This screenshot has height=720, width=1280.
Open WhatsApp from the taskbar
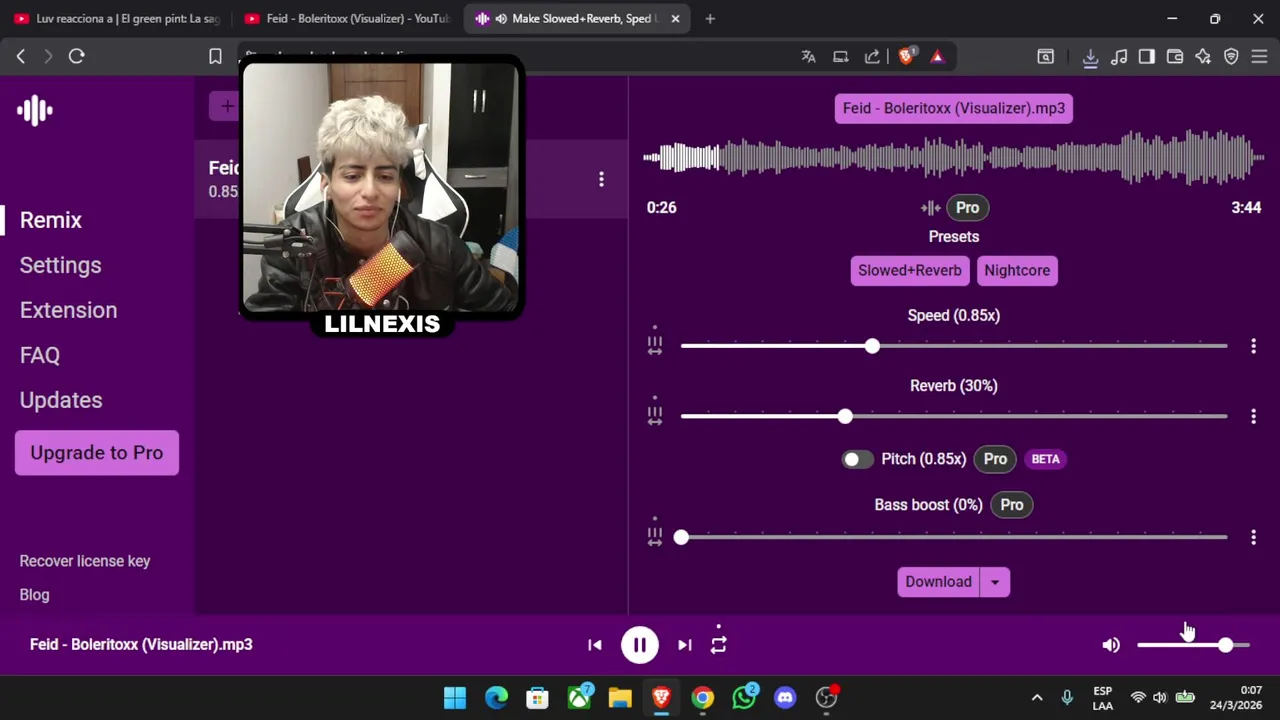(x=744, y=697)
